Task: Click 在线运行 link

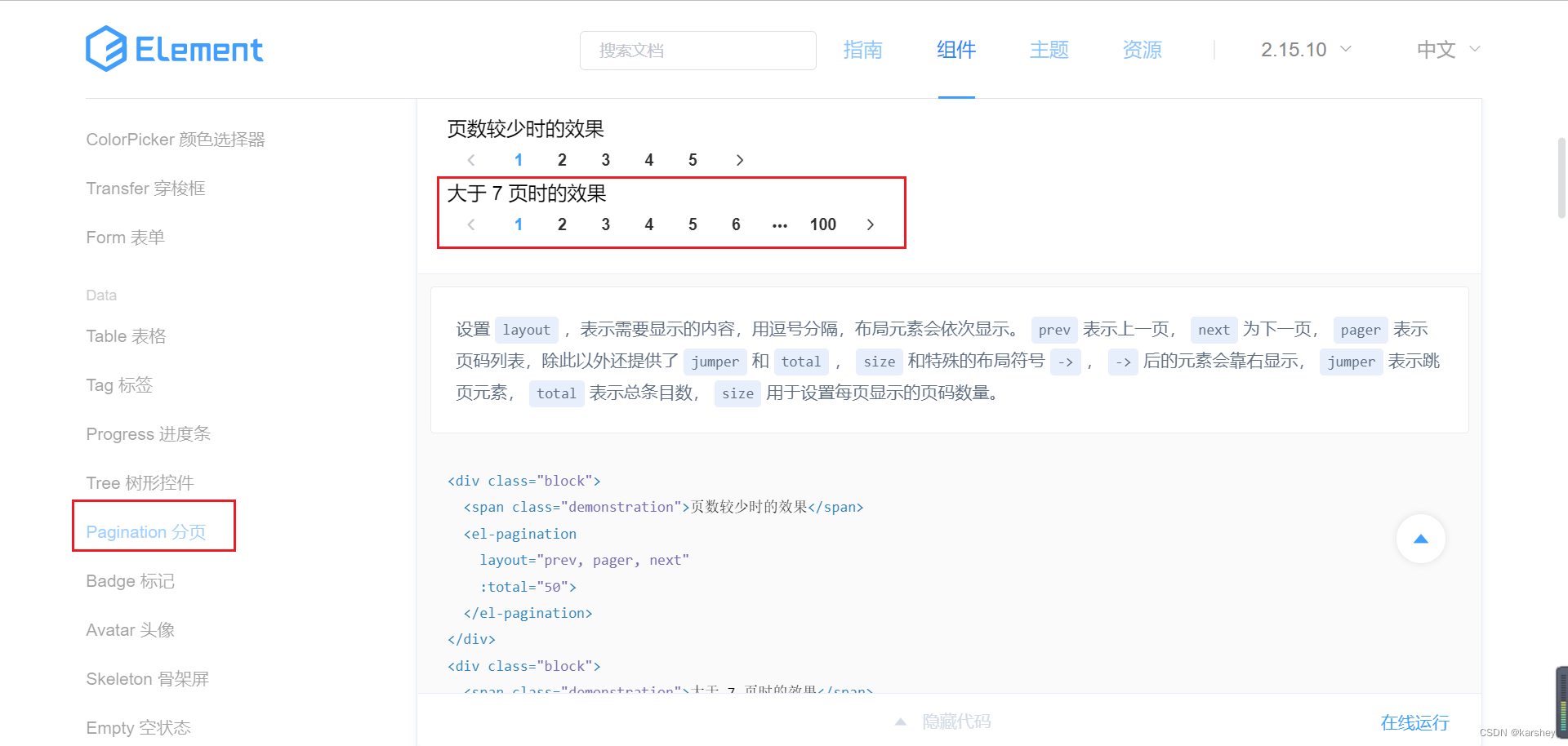Action: click(x=1414, y=722)
